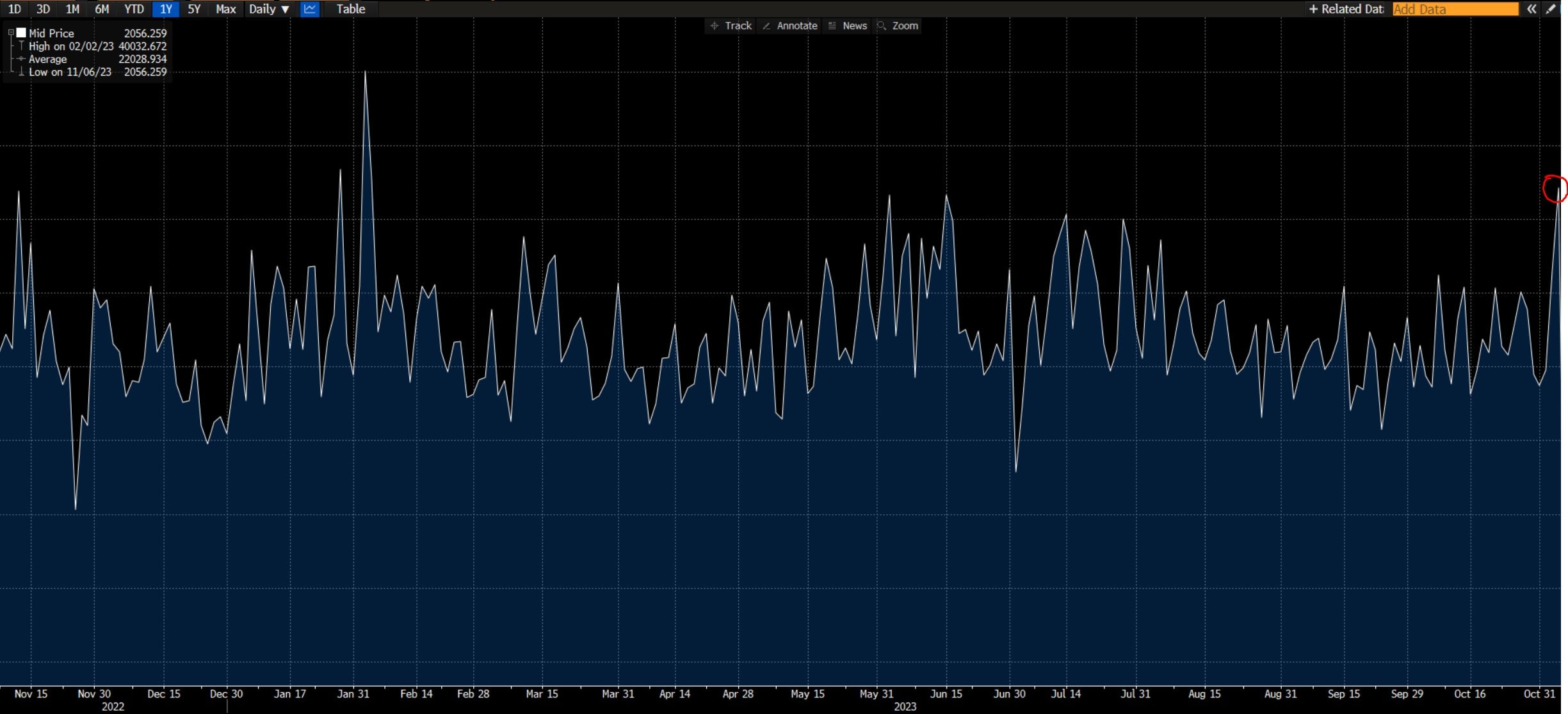
Task: Select the 6M time range
Action: click(102, 9)
